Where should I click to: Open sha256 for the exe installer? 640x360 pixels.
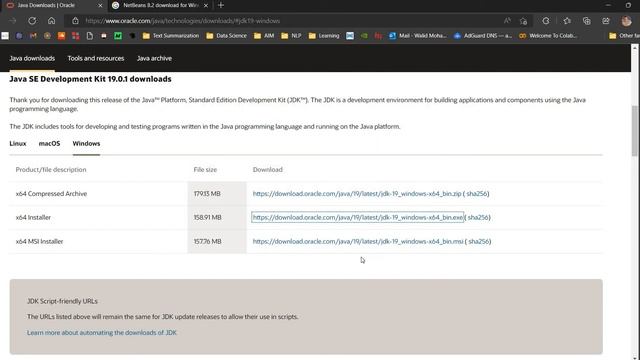point(478,218)
